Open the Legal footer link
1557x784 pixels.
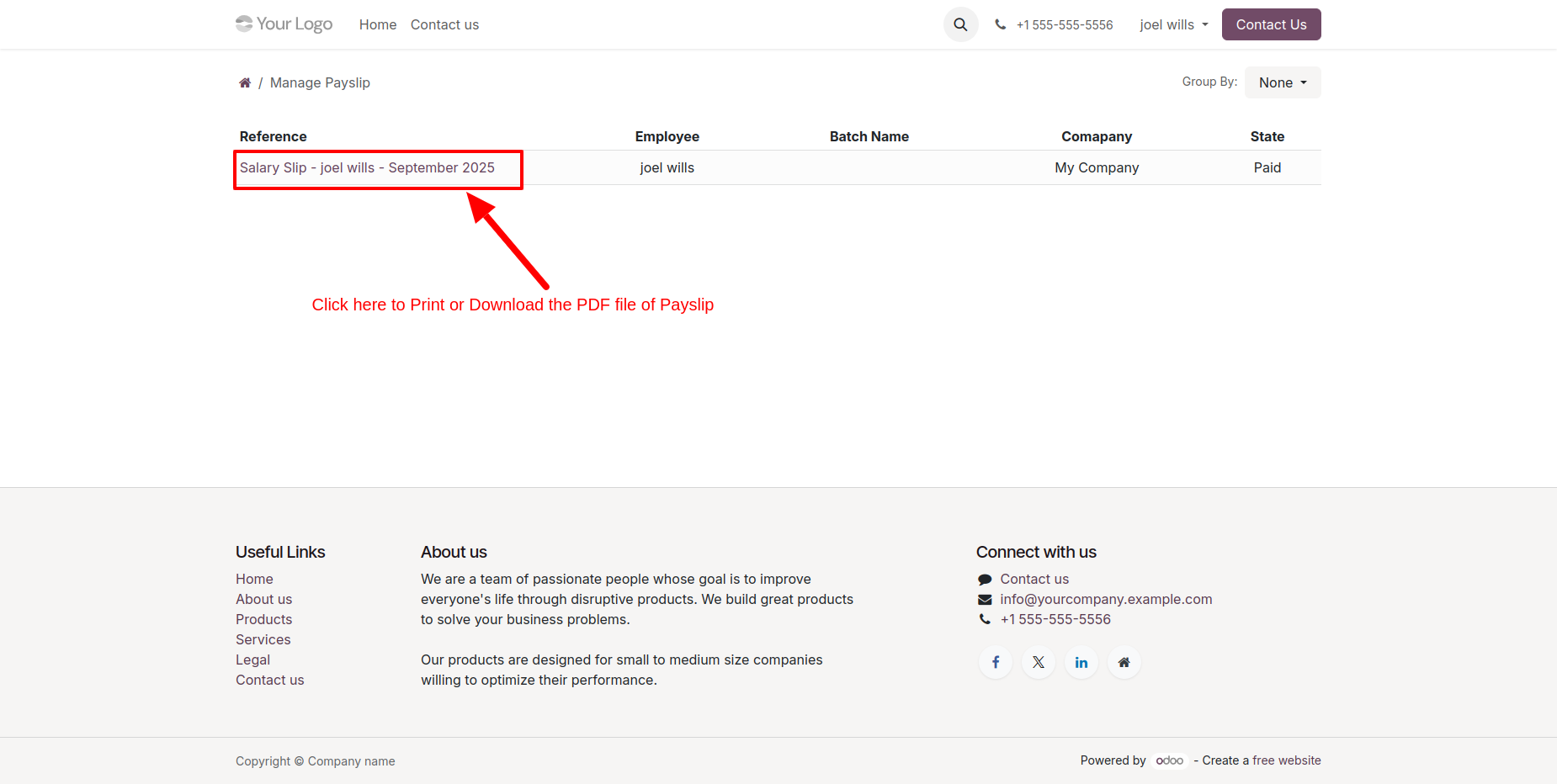click(252, 660)
